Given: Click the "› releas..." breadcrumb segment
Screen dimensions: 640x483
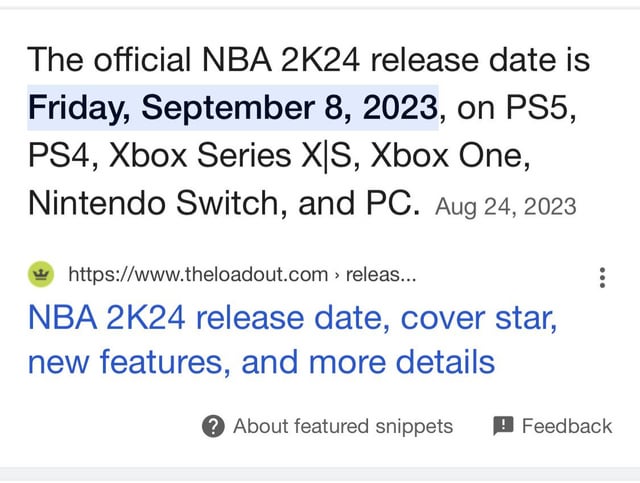Looking at the screenshot, I should pos(371,275).
